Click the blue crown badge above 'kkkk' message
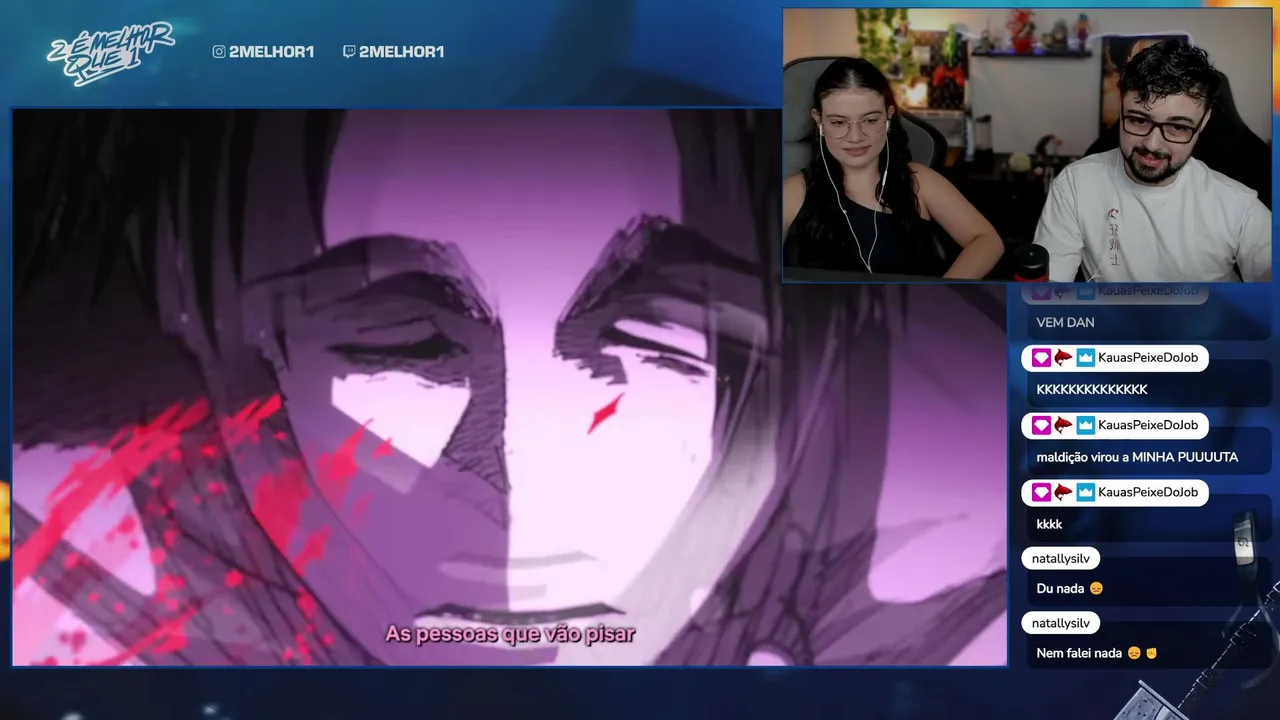The width and height of the screenshot is (1280, 720). click(1085, 492)
